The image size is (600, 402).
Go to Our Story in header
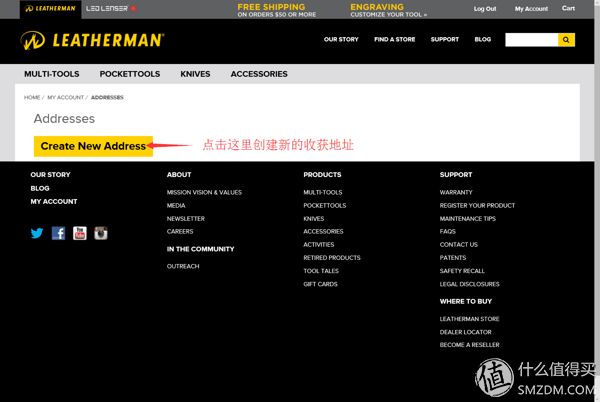pyautogui.click(x=341, y=39)
